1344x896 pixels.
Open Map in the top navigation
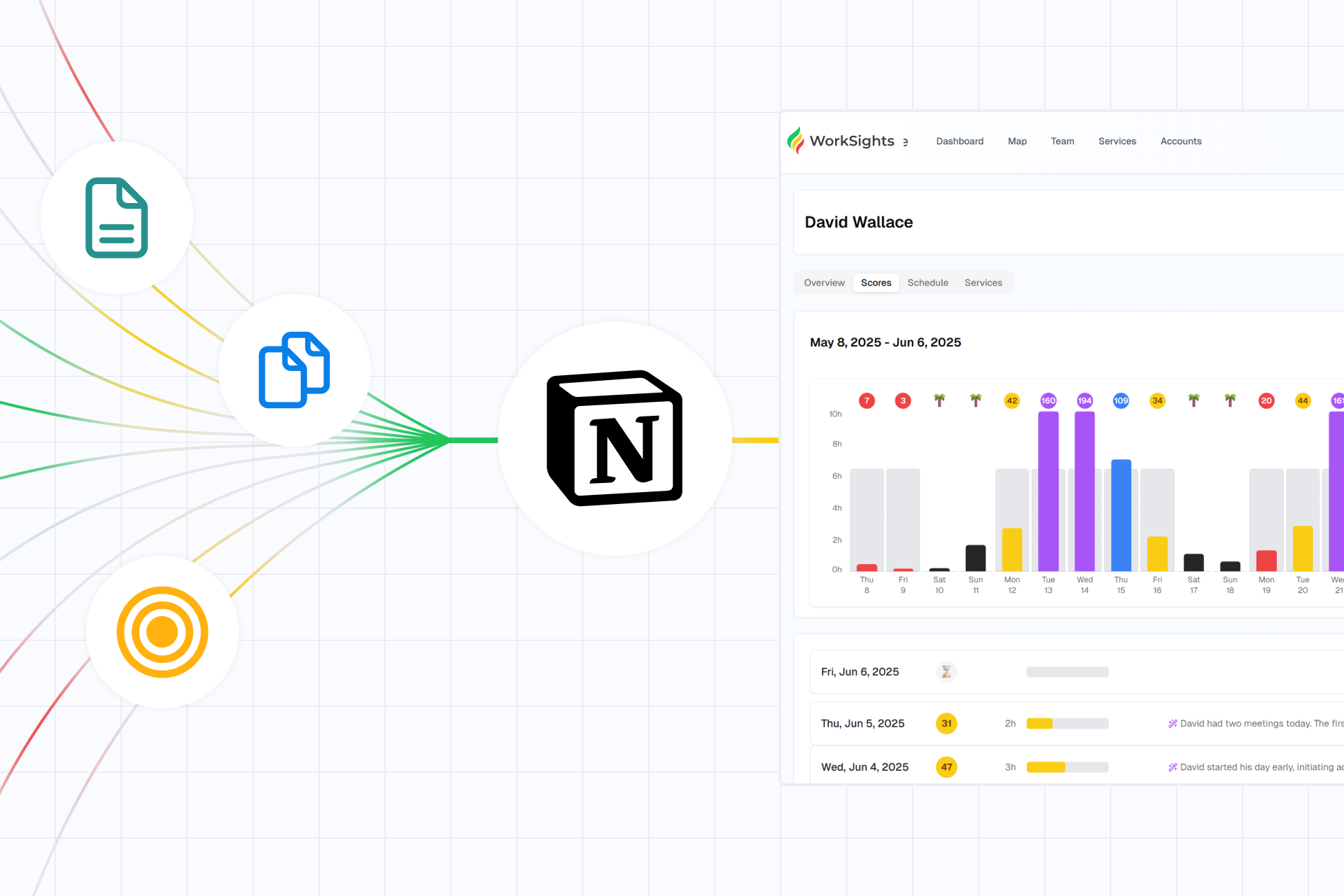pos(1017,141)
